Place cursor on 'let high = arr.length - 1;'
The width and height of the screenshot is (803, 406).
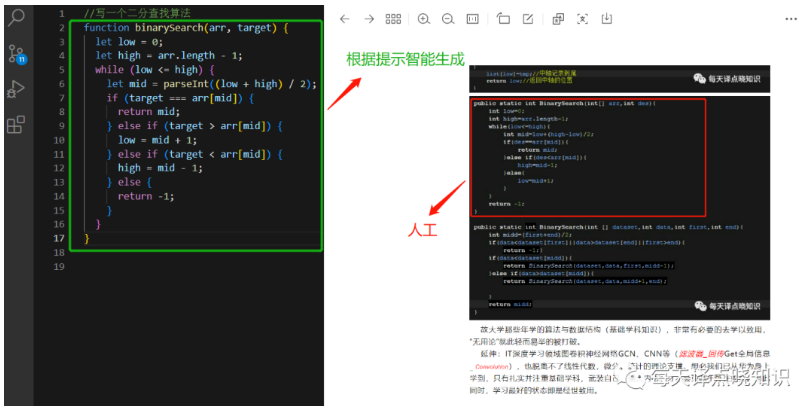coord(168,55)
